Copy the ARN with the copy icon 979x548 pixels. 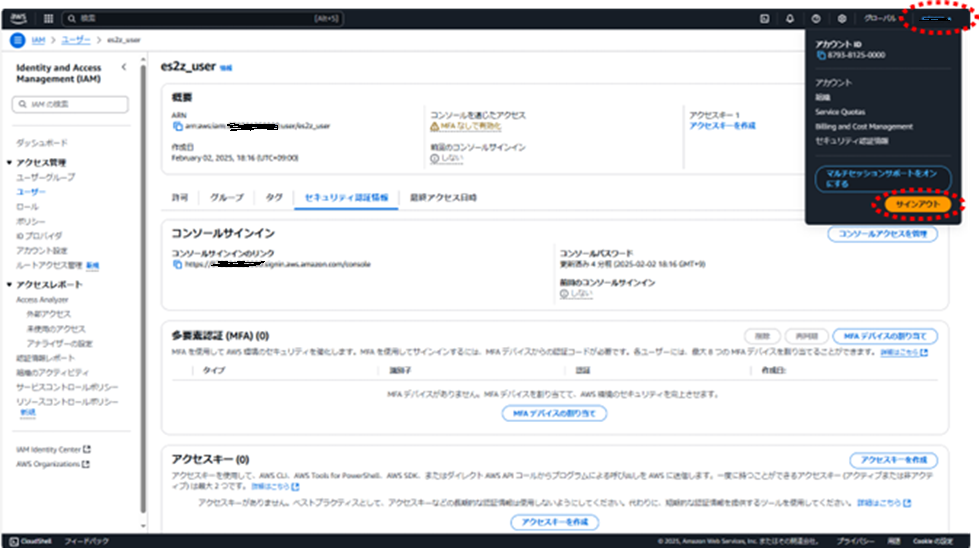pos(177,126)
